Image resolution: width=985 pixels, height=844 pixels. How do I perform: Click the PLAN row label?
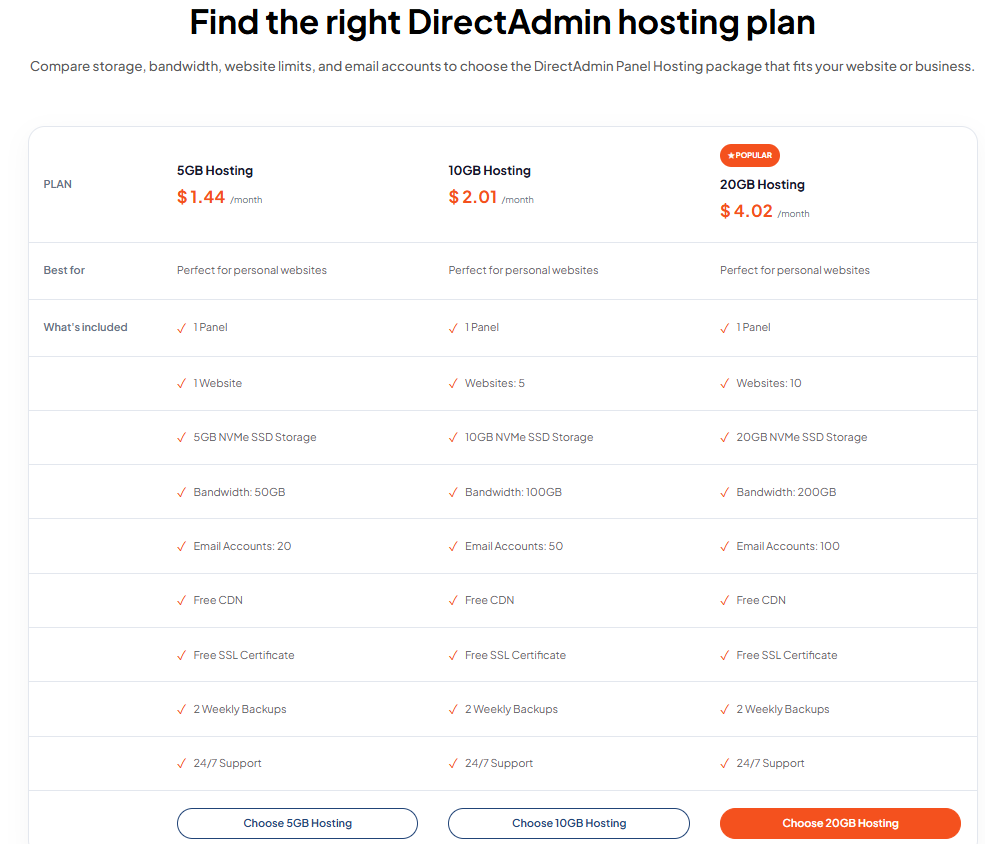[57, 184]
